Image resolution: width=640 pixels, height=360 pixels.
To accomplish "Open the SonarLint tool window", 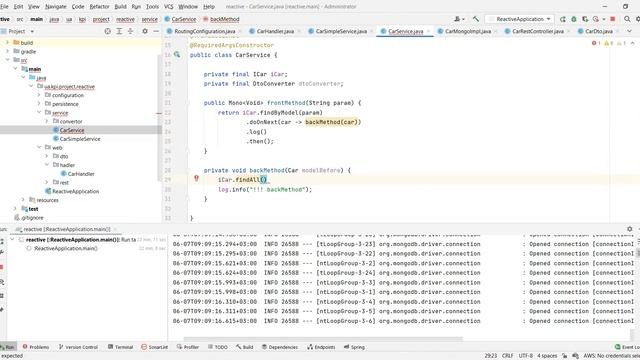I will 155,347.
